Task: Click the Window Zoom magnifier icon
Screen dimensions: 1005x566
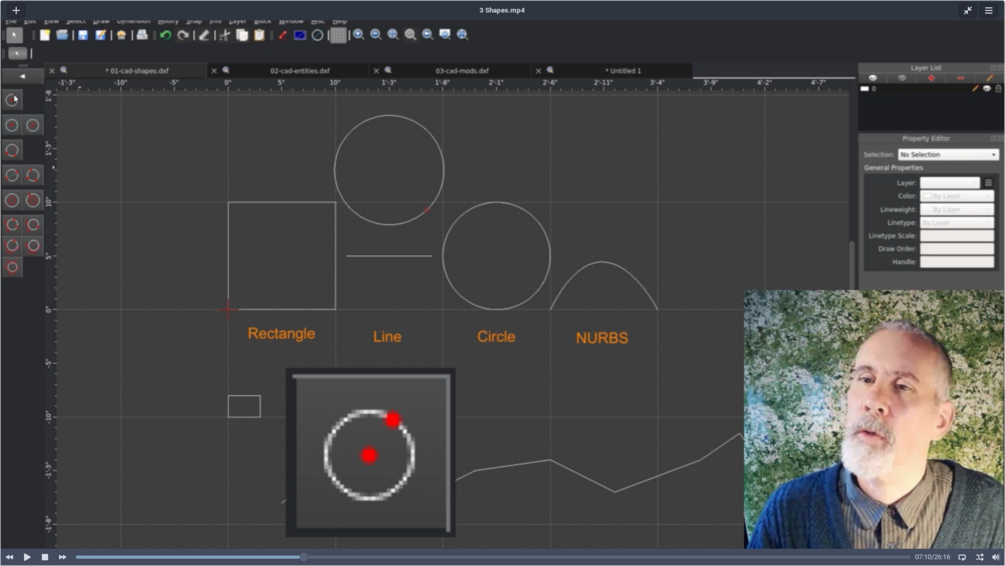Action: (445, 35)
